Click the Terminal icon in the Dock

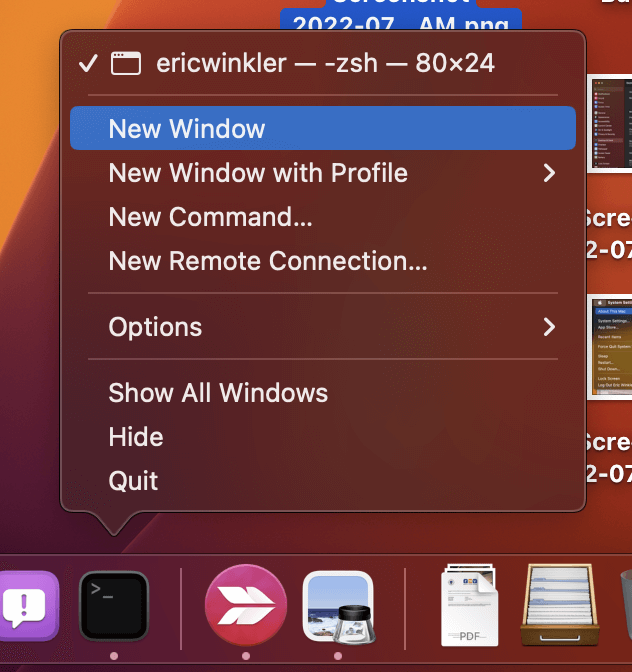114,606
